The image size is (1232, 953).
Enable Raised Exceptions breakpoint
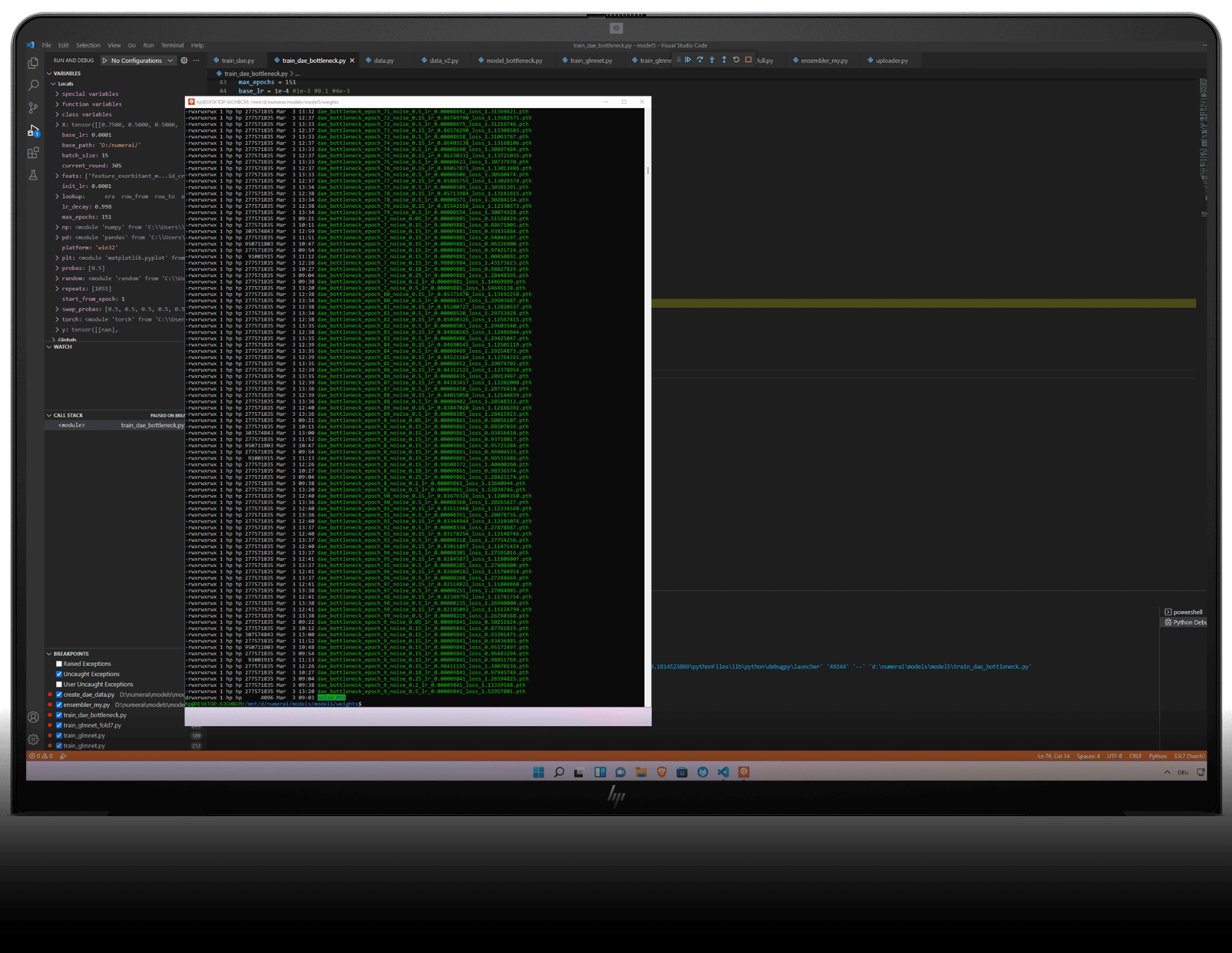[59, 664]
